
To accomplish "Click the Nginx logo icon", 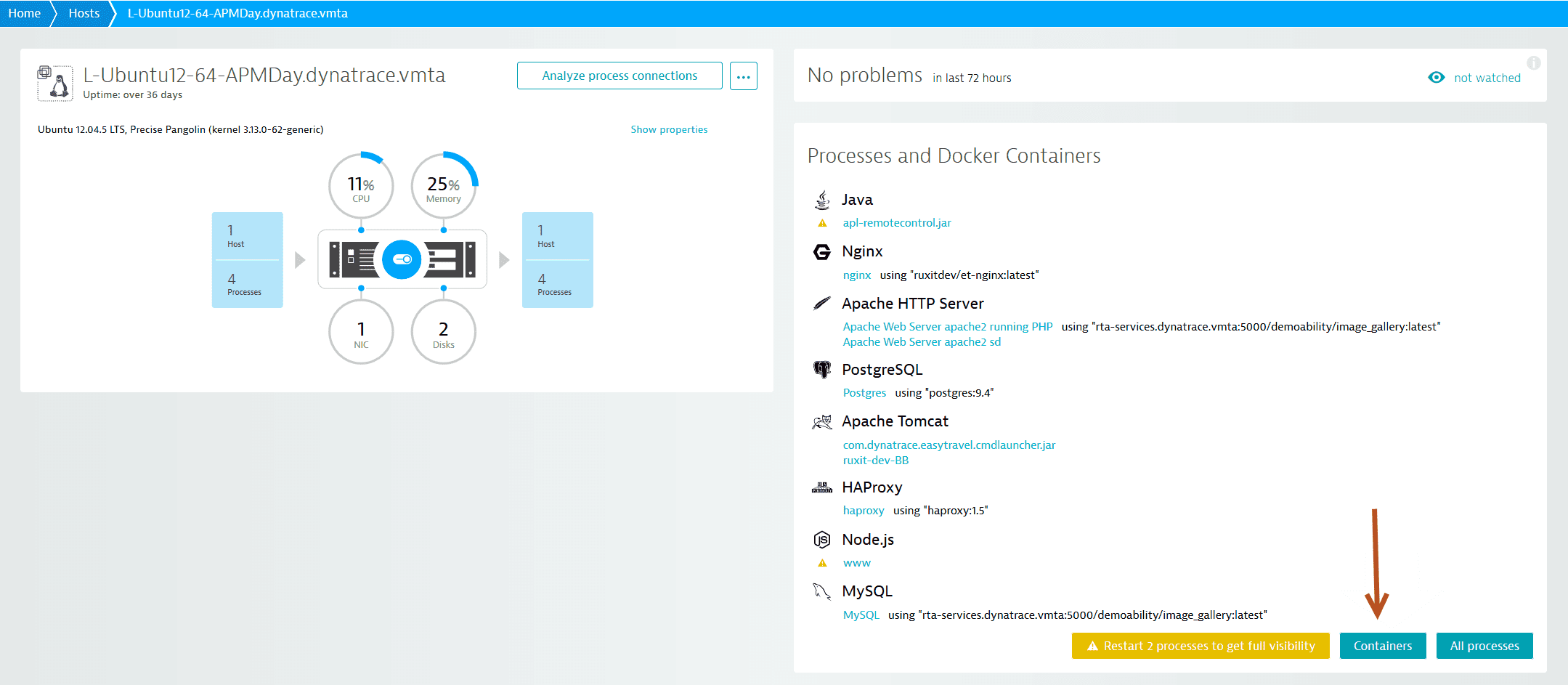I will pos(822,251).
